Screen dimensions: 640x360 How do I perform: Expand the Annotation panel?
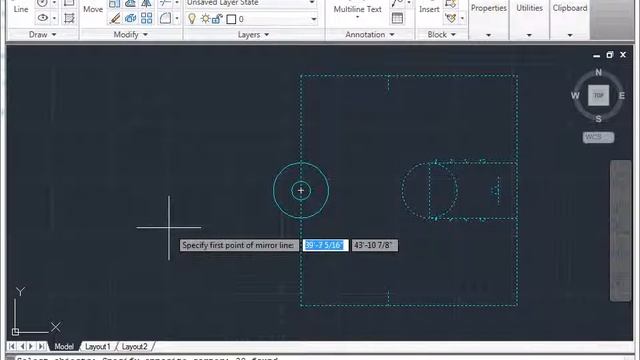click(370, 35)
